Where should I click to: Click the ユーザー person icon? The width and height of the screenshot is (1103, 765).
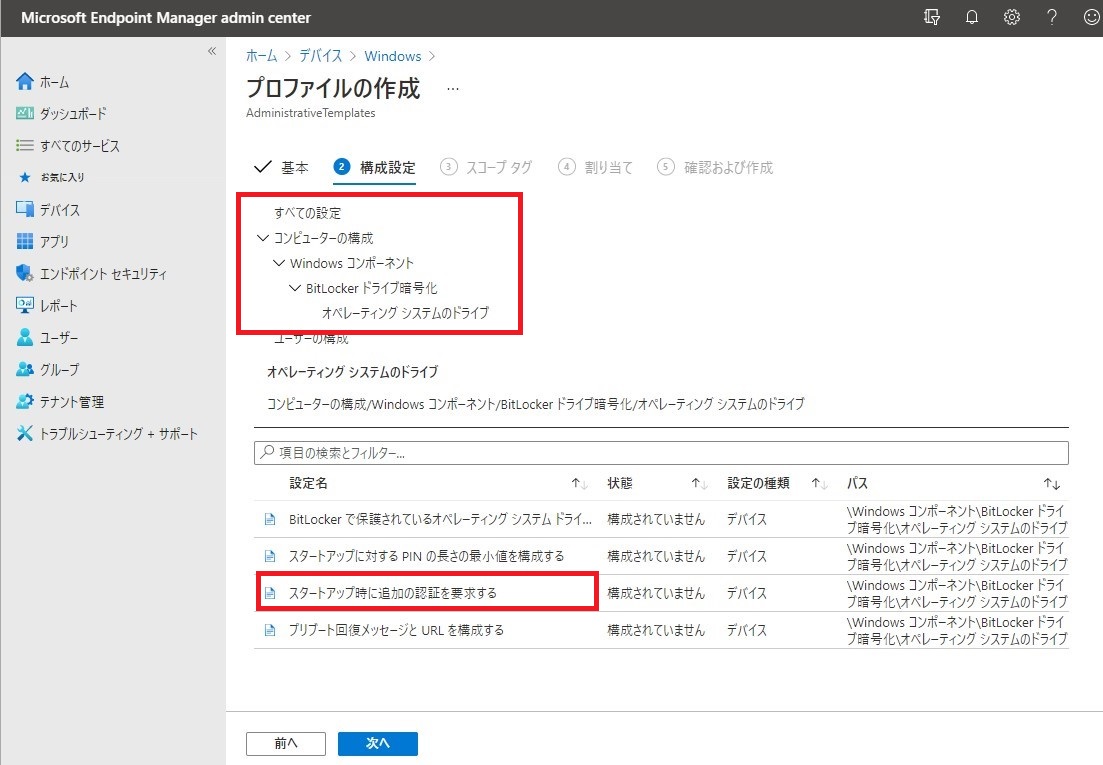click(25, 338)
